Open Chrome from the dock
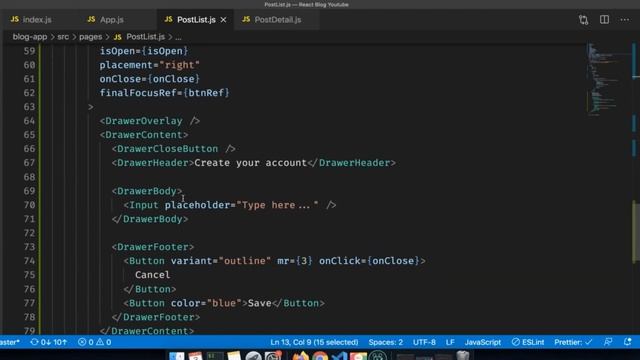Image resolution: width=640 pixels, height=360 pixels. coord(320,356)
